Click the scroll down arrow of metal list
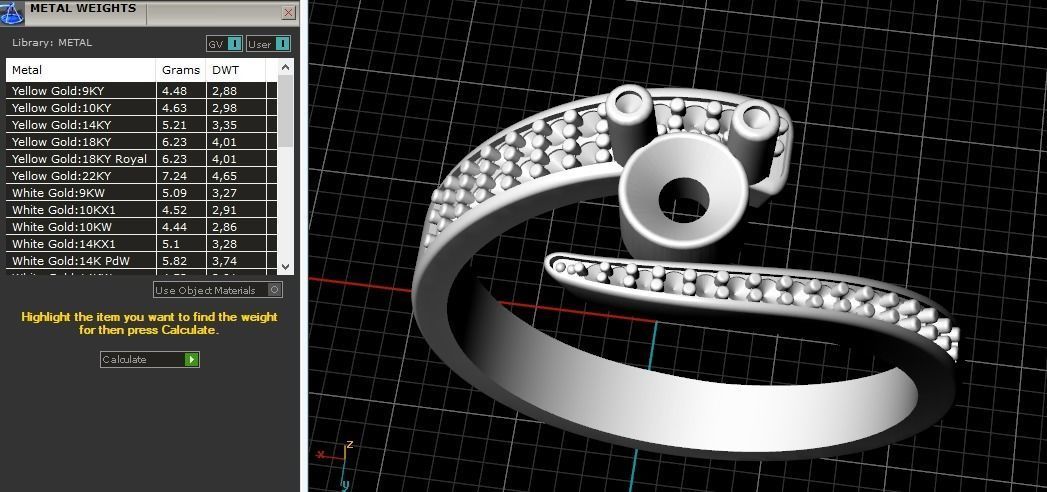The width and height of the screenshot is (1047, 492). coord(285,266)
